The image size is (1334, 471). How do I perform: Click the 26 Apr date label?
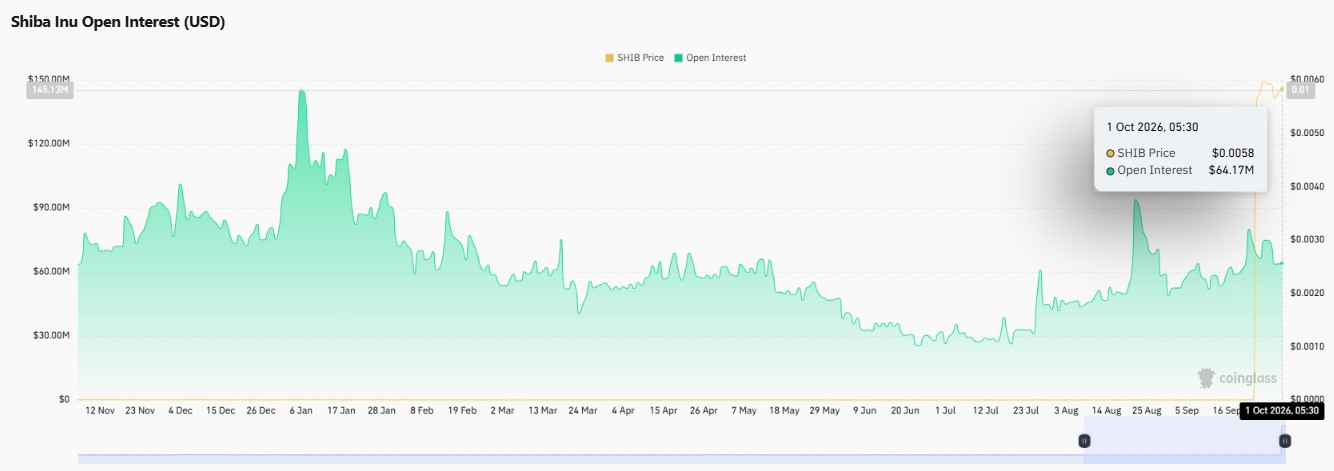702,410
